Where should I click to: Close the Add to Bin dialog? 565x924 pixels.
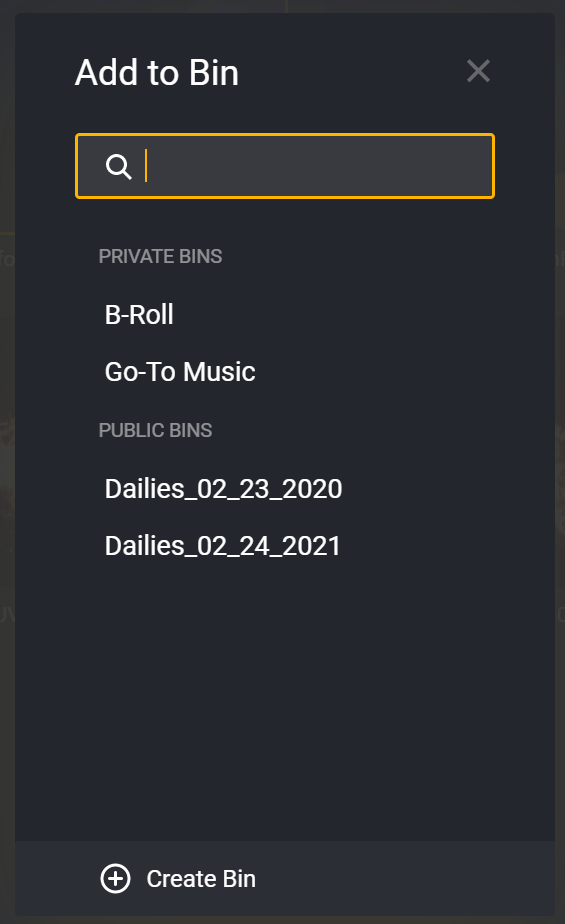[x=478, y=71]
